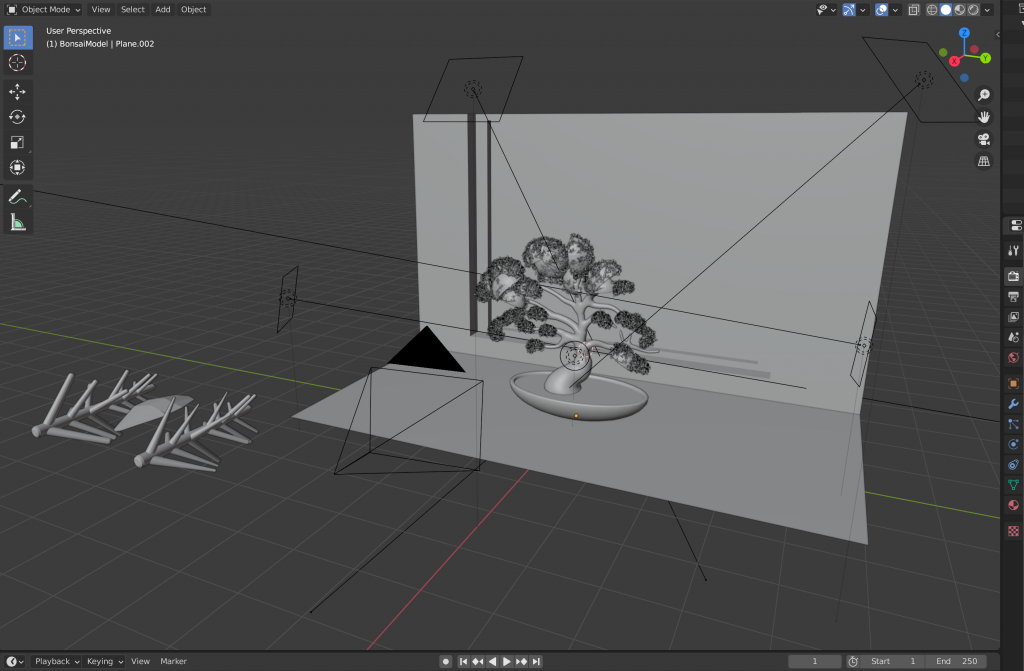Image resolution: width=1024 pixels, height=671 pixels.
Task: Activate the Scale tool
Action: click(18, 142)
